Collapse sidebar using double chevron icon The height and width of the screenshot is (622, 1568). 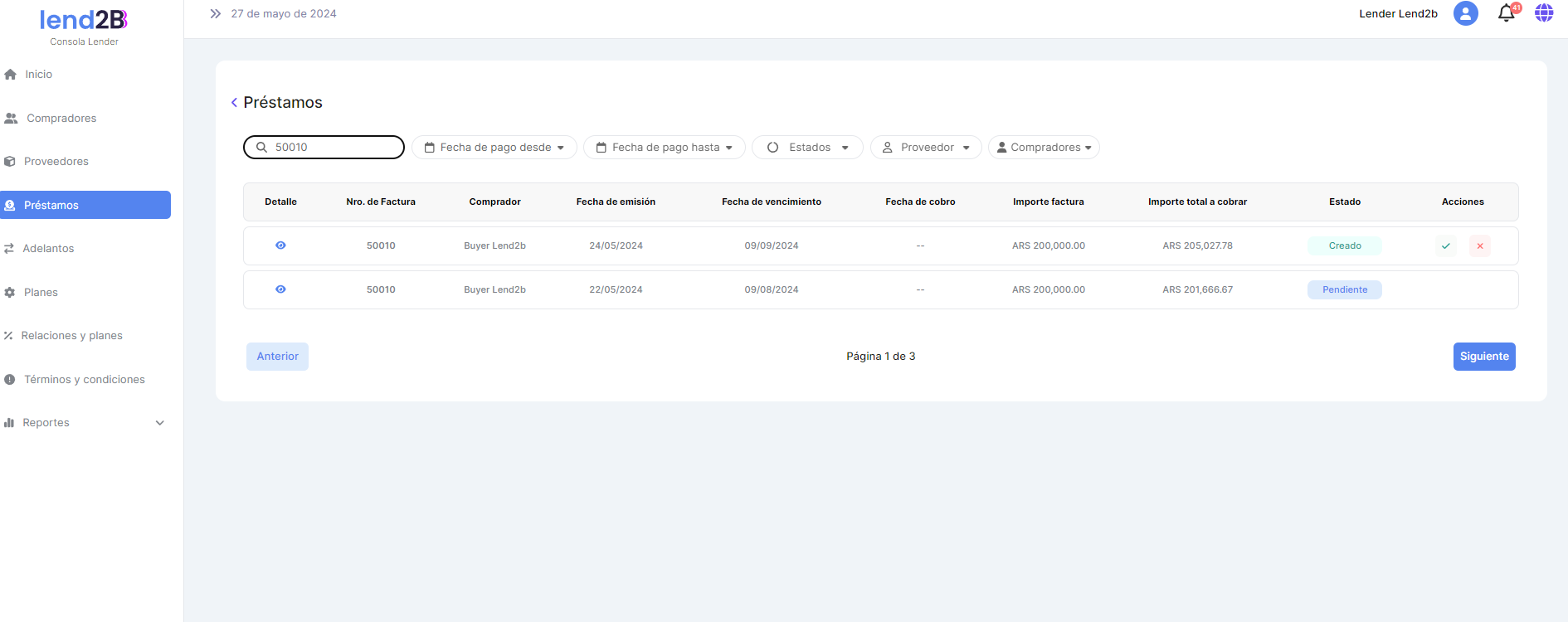216,14
